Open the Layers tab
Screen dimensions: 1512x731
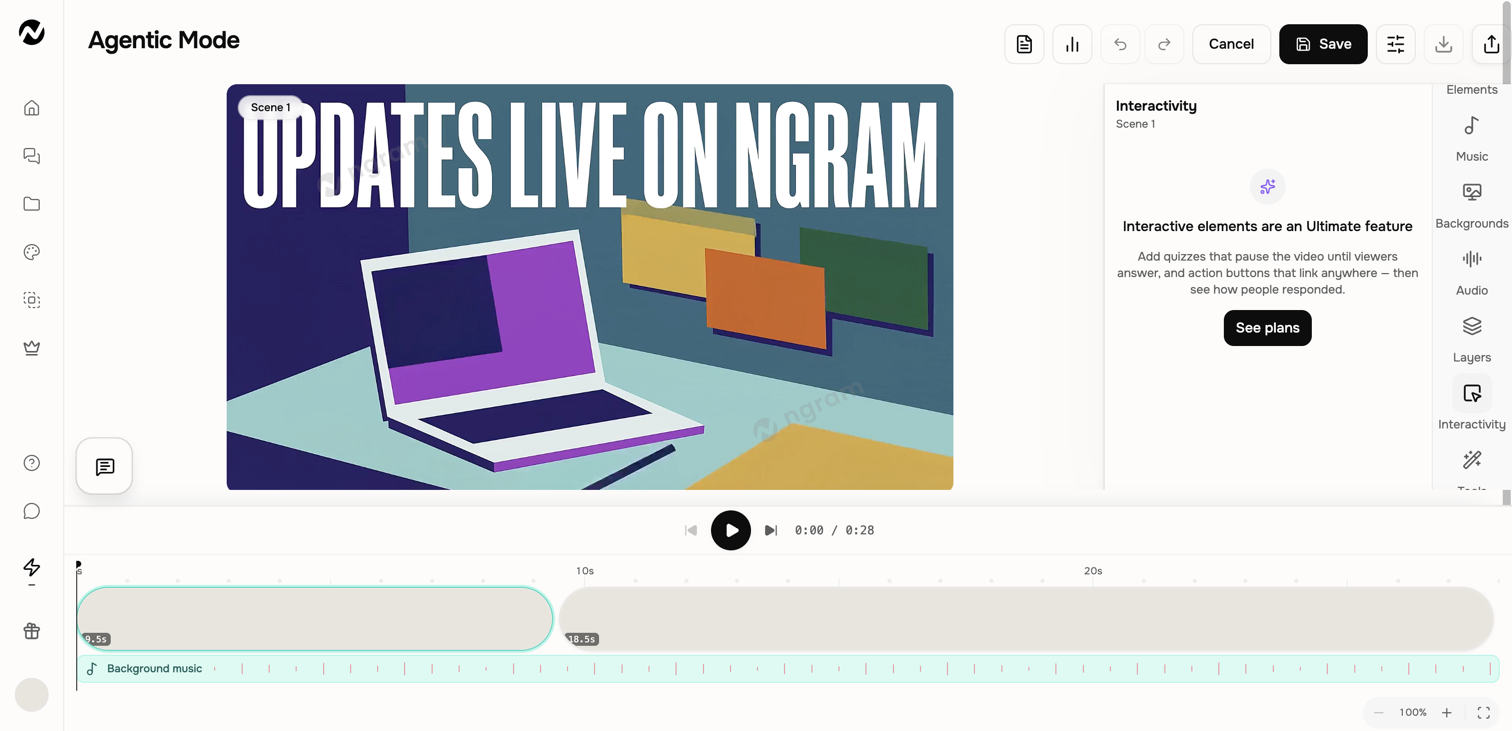pos(1472,340)
